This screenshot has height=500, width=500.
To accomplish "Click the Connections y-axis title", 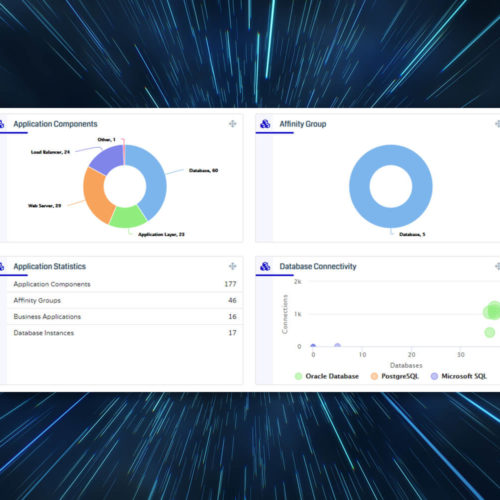I will 284,314.
